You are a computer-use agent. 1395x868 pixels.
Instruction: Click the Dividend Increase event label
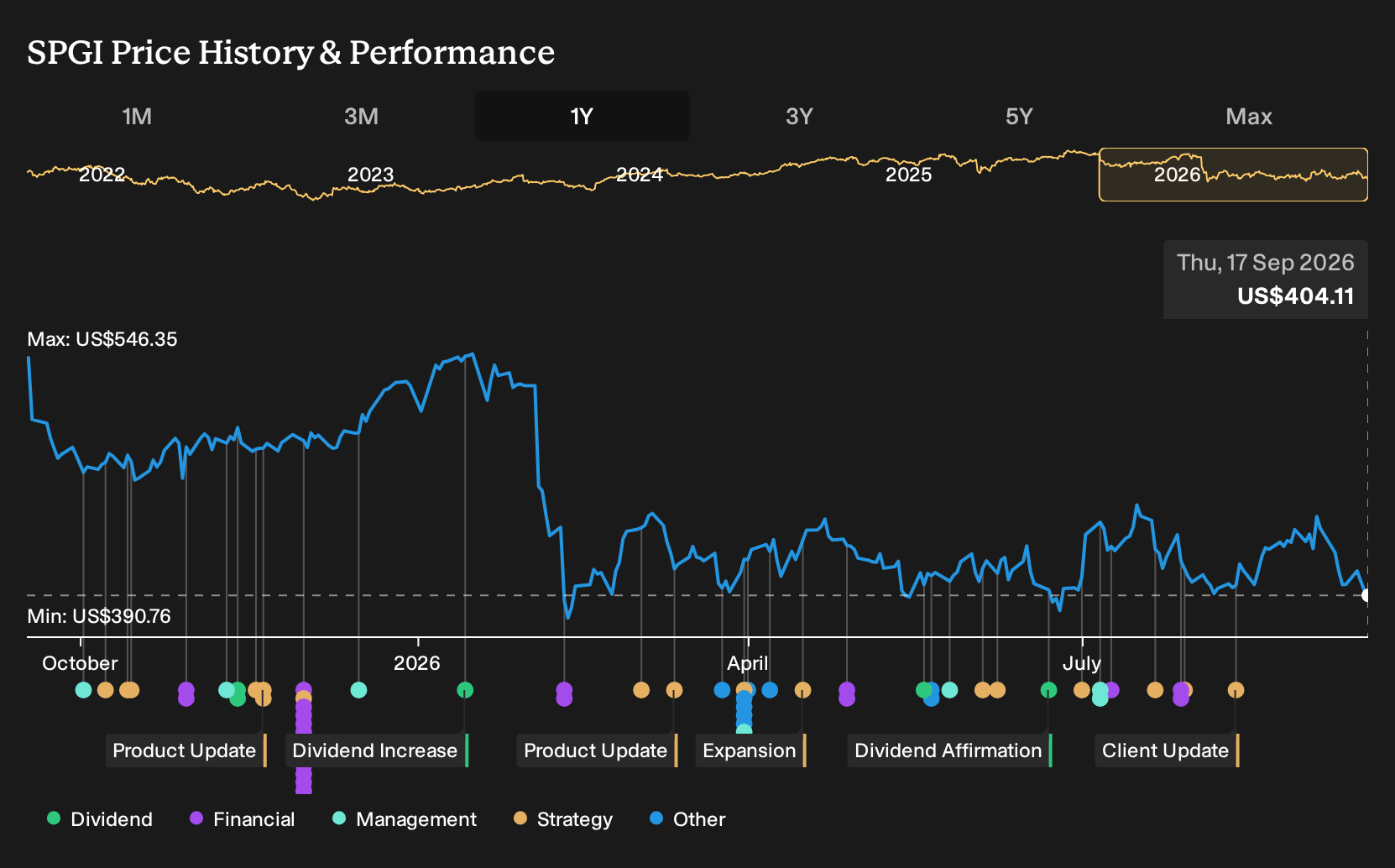click(377, 750)
